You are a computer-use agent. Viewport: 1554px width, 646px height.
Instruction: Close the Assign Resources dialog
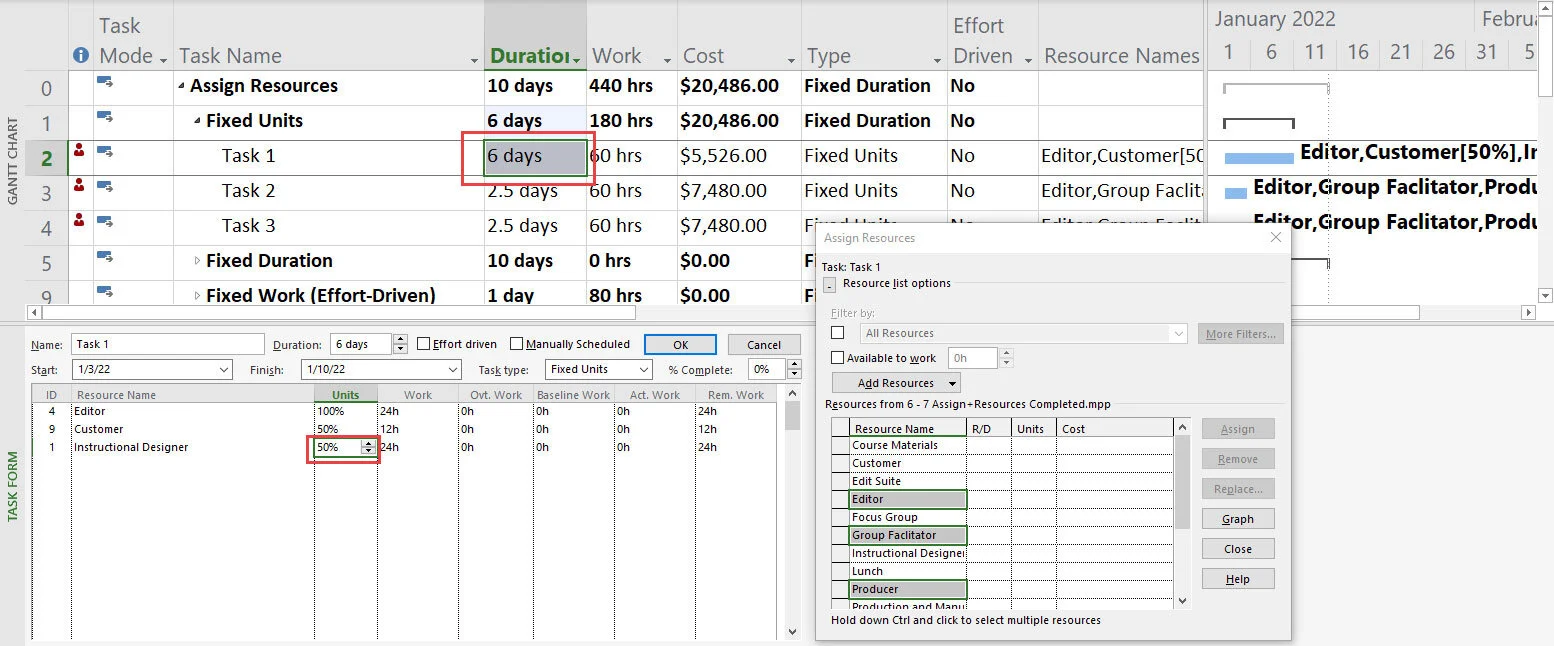click(x=1275, y=238)
